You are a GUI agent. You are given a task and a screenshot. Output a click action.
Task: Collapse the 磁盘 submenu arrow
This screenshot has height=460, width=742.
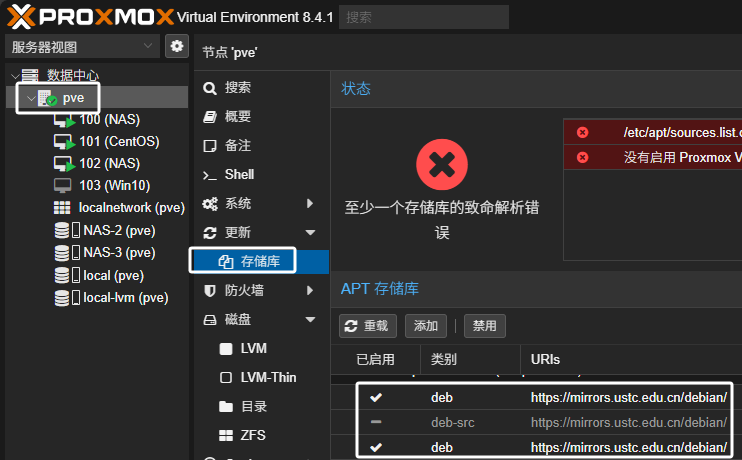coord(310,319)
